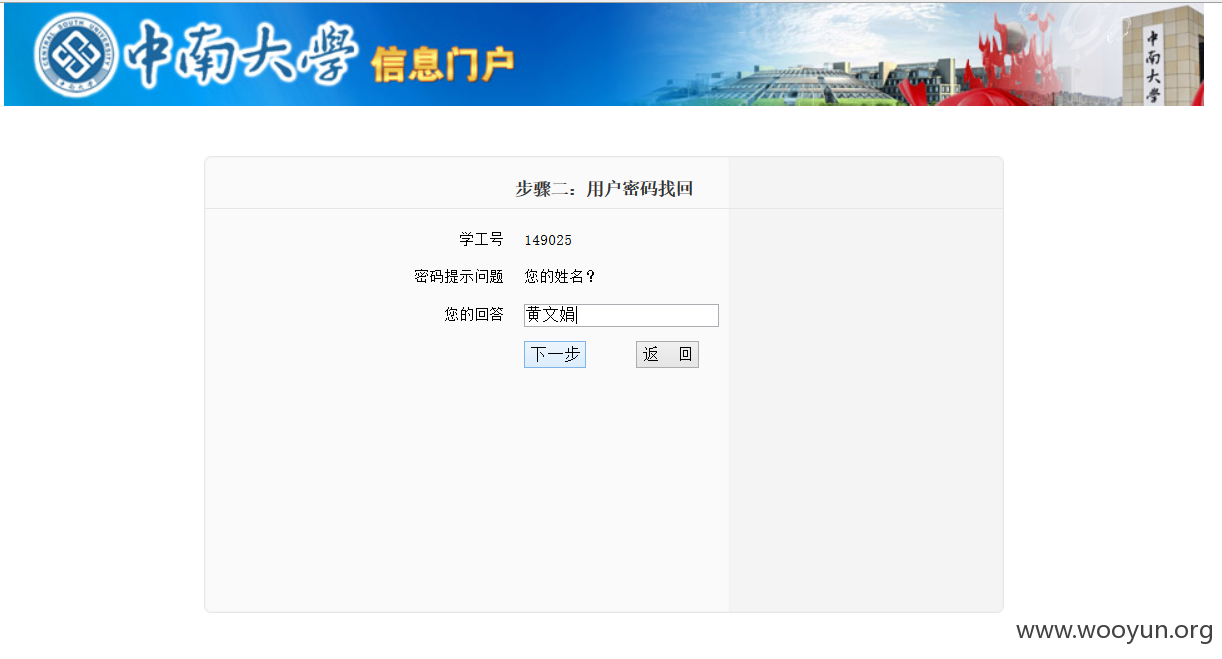Viewport: 1222px width, 659px height.
Task: Click the stone gate pillar image in banner
Action: click(1162, 57)
